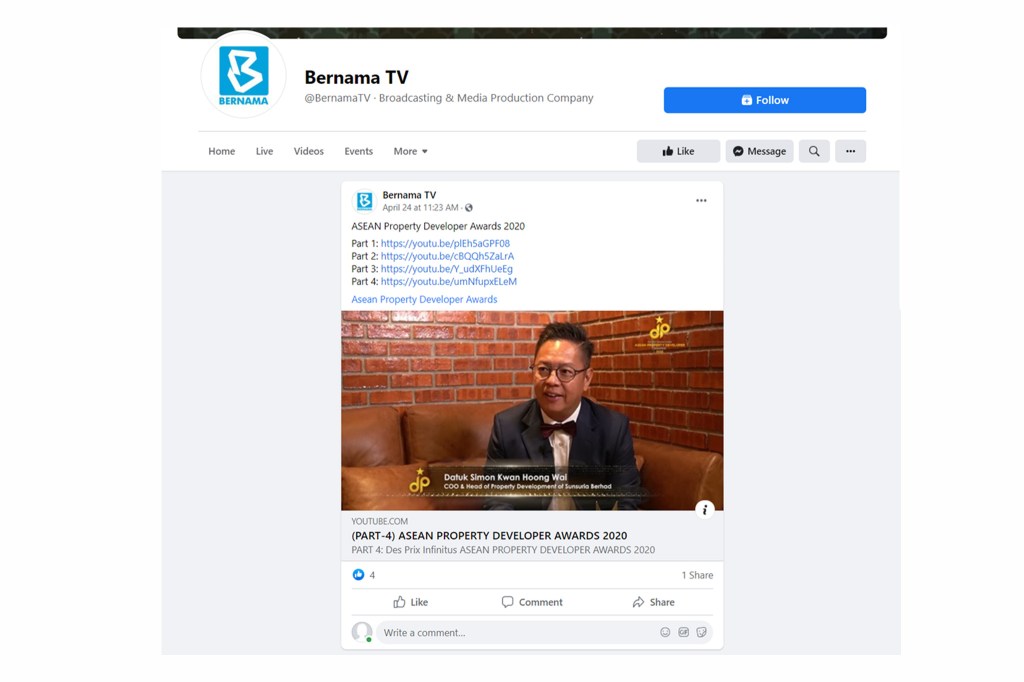The image size is (1024, 682).
Task: Go to the Live tab
Action: tap(264, 151)
